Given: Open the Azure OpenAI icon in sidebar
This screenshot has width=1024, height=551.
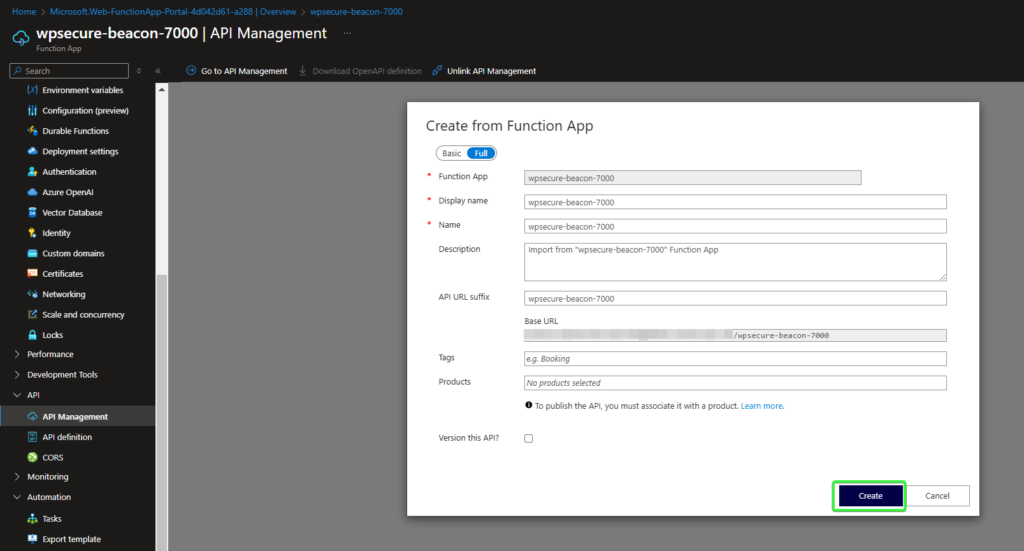Looking at the screenshot, I should coord(32,192).
